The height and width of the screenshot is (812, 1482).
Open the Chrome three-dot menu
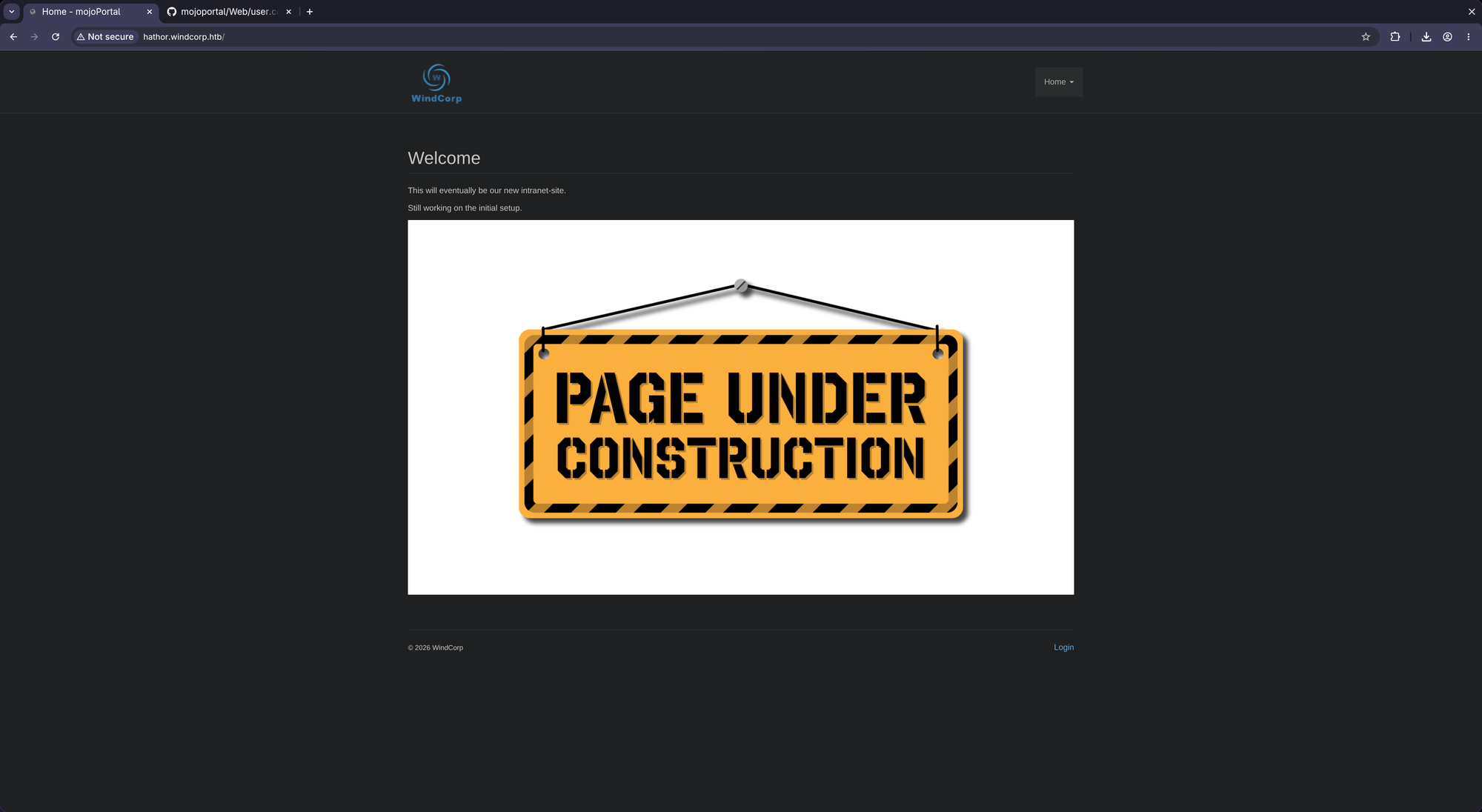(1469, 36)
